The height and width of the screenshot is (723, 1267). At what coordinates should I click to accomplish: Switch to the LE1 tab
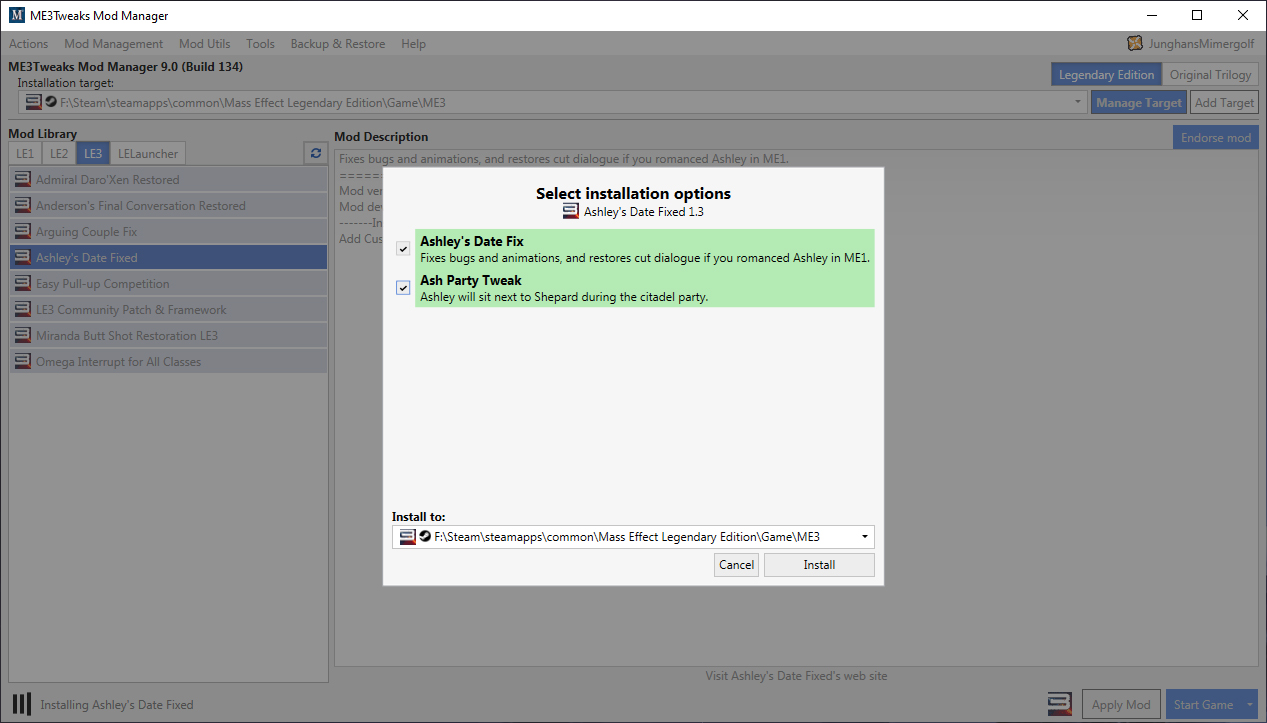click(x=25, y=153)
